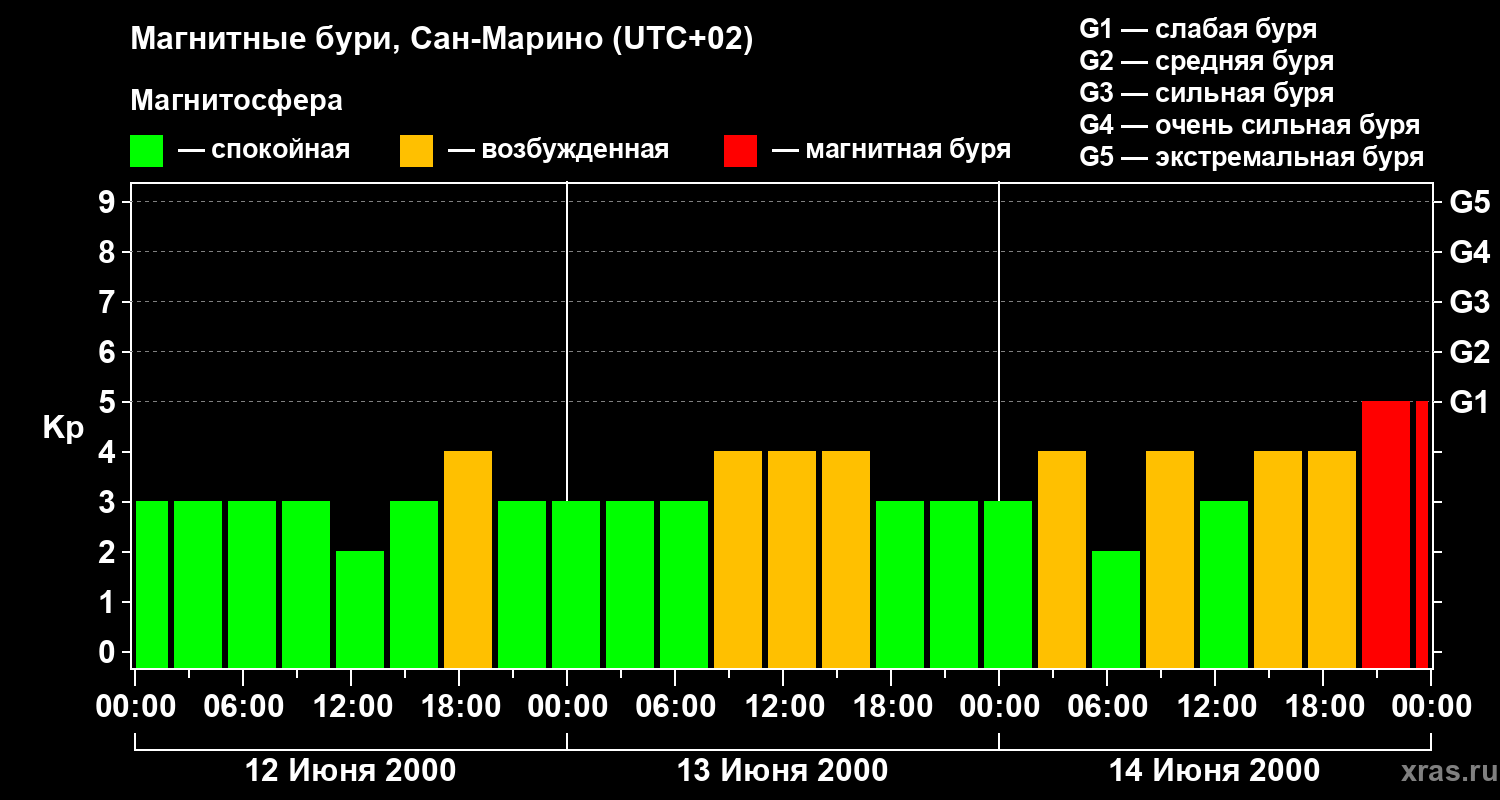Click the Kp axis value '0'
This screenshot has height=800, width=1500.
tap(109, 652)
